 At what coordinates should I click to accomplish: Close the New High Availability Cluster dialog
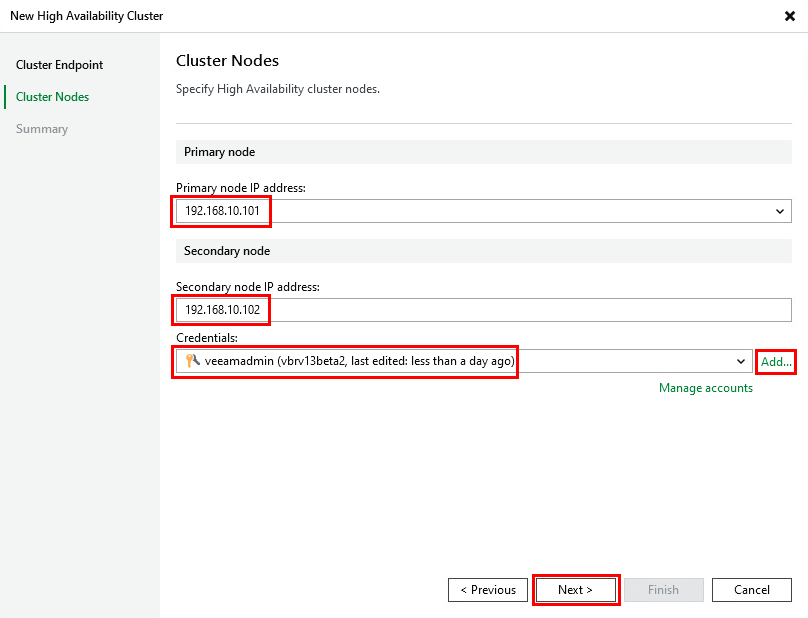(x=790, y=16)
